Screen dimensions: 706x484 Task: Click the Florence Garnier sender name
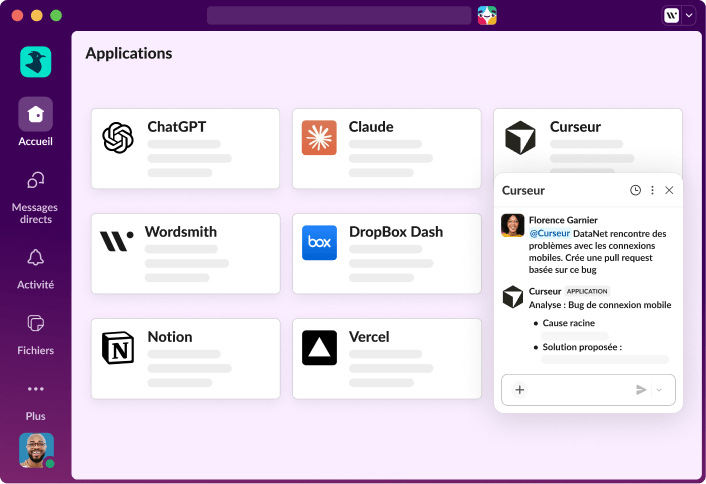click(x=563, y=220)
